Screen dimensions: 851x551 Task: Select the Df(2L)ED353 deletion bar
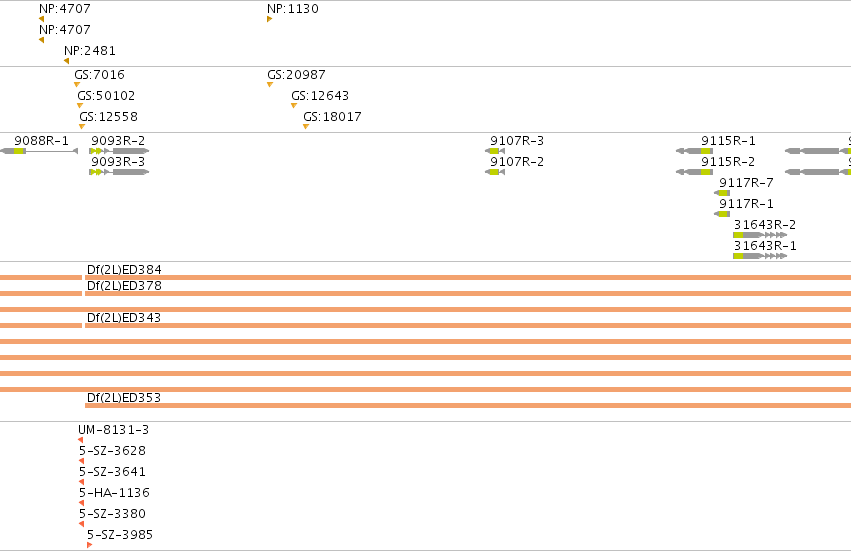point(468,406)
